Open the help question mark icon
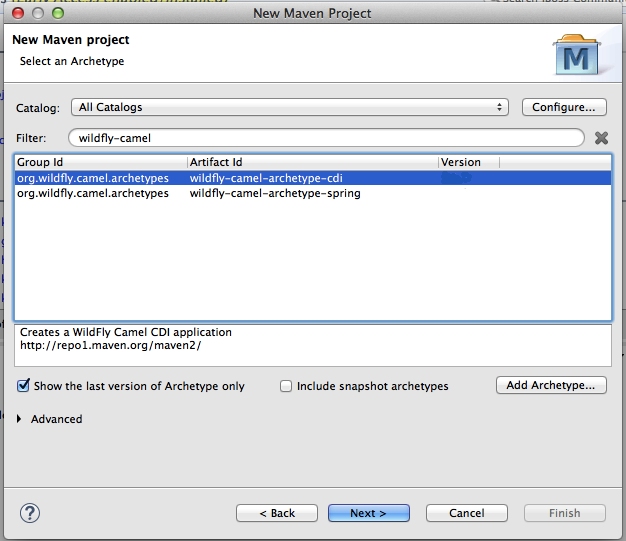This screenshot has width=626, height=541. [x=30, y=513]
